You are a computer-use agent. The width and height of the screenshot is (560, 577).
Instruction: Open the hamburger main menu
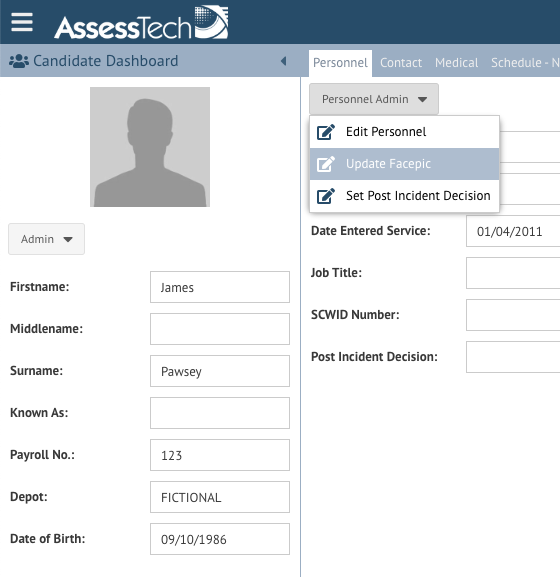point(22,22)
